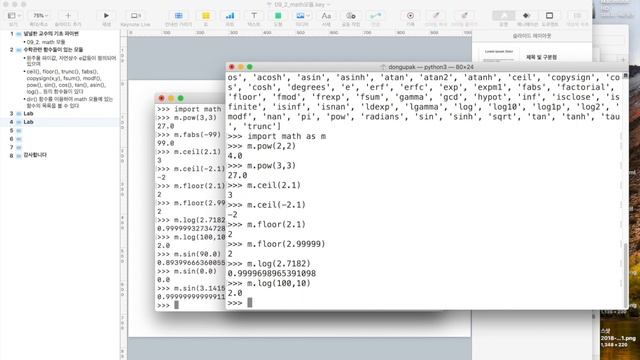Click '0.9999698965391098' result in front Terminal
Image resolution: width=640 pixels, height=360 pixels.
coord(272,273)
